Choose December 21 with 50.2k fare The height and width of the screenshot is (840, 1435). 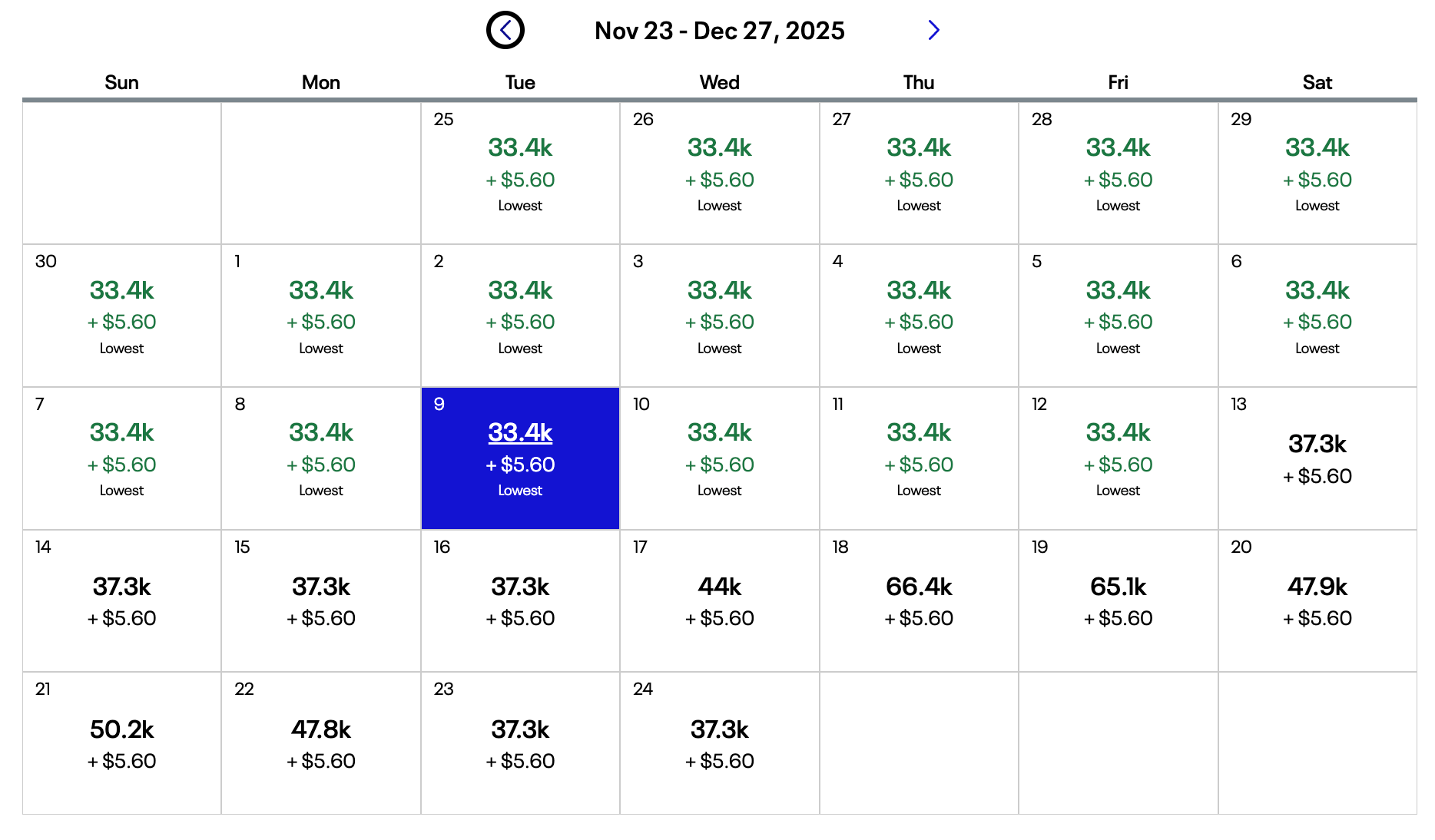(x=121, y=741)
